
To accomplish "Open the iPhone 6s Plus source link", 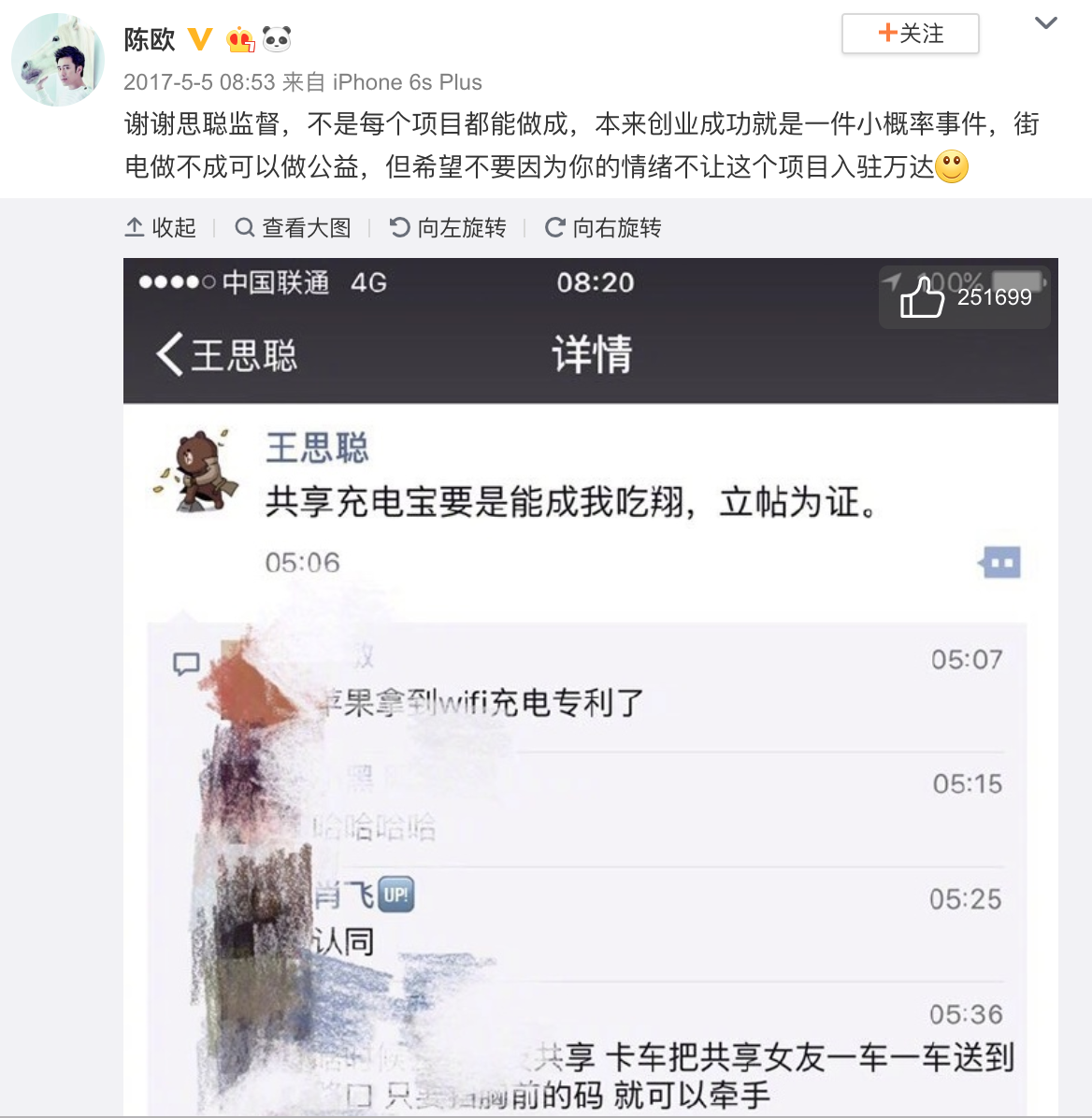I will click(x=408, y=82).
